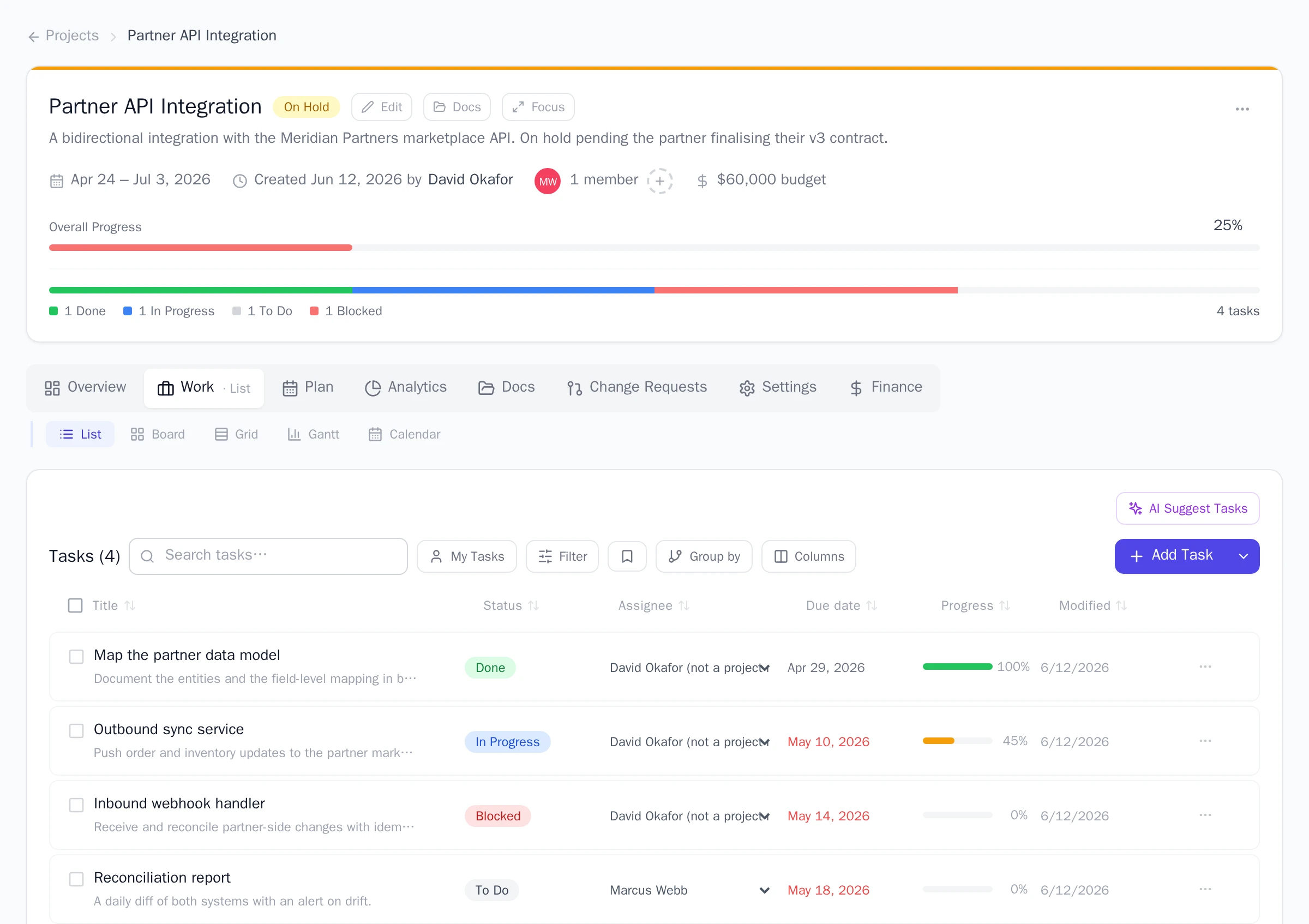Click the search magnifier icon in task search
Screen dimensions: 1309x924
pyautogui.click(x=147, y=556)
